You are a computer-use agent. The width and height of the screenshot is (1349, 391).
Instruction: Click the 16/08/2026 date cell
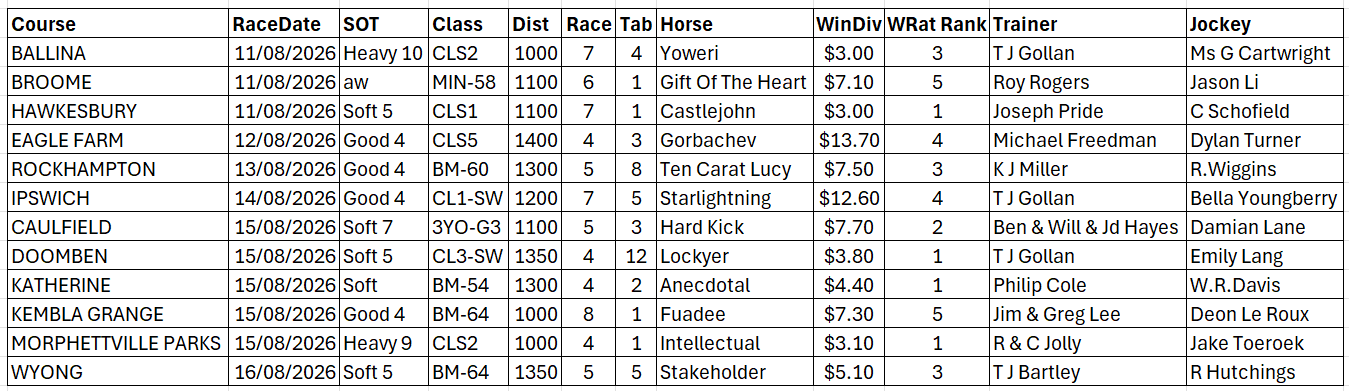pyautogui.click(x=283, y=372)
